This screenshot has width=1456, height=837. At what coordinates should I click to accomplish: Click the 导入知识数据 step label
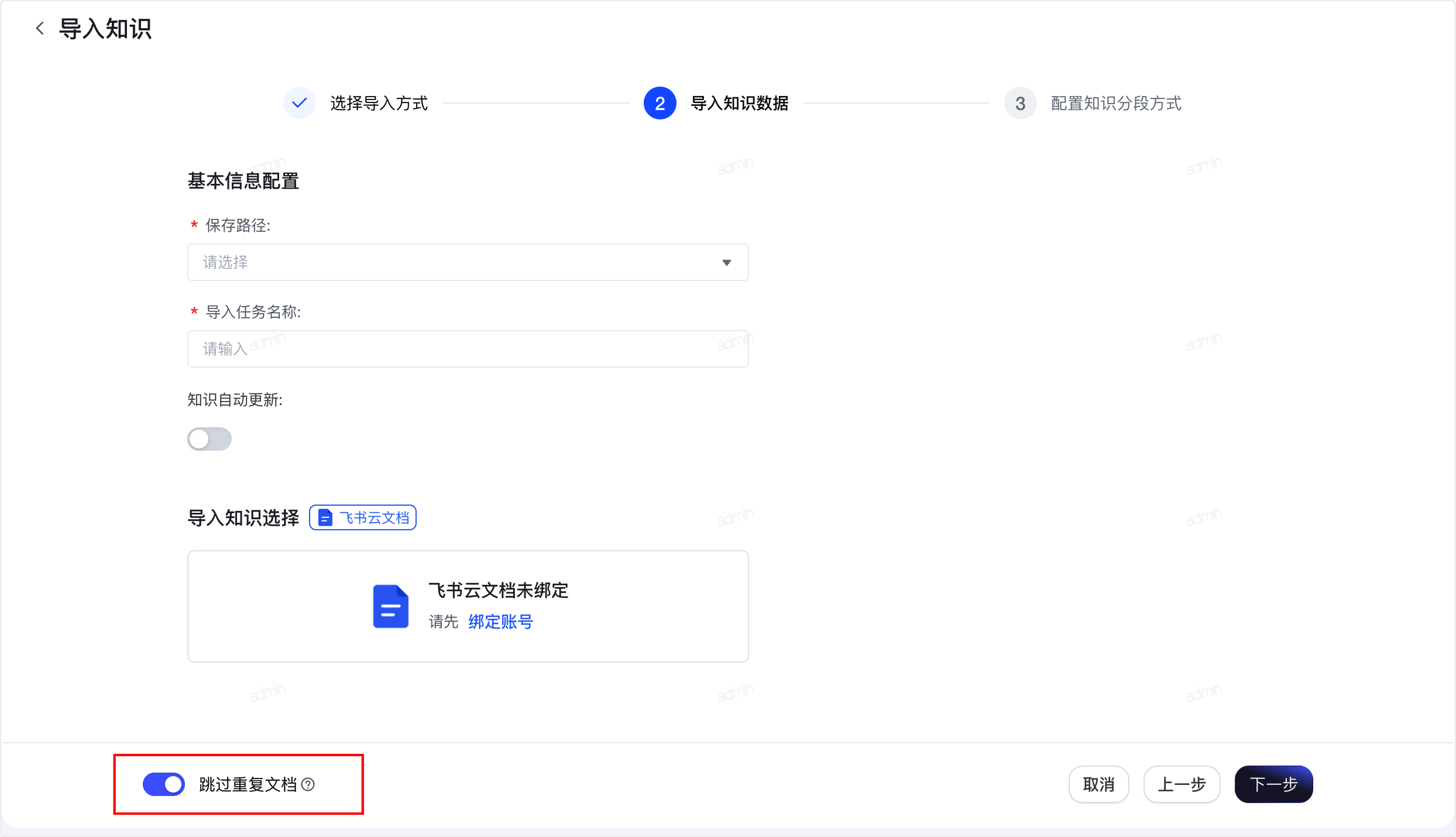click(740, 103)
